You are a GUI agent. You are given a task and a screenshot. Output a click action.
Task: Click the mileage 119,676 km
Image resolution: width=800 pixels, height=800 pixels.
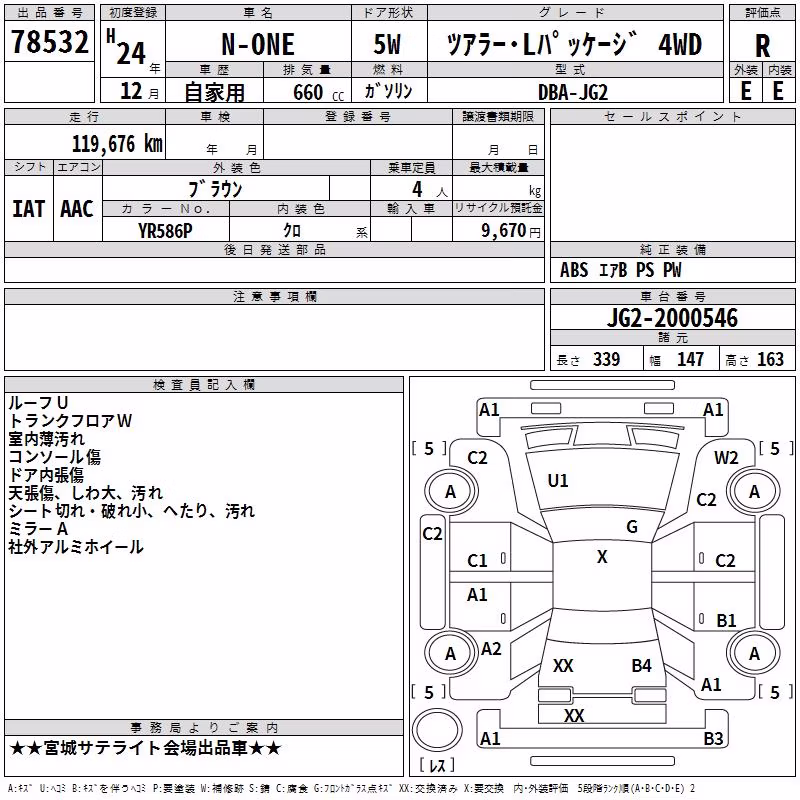(117, 144)
